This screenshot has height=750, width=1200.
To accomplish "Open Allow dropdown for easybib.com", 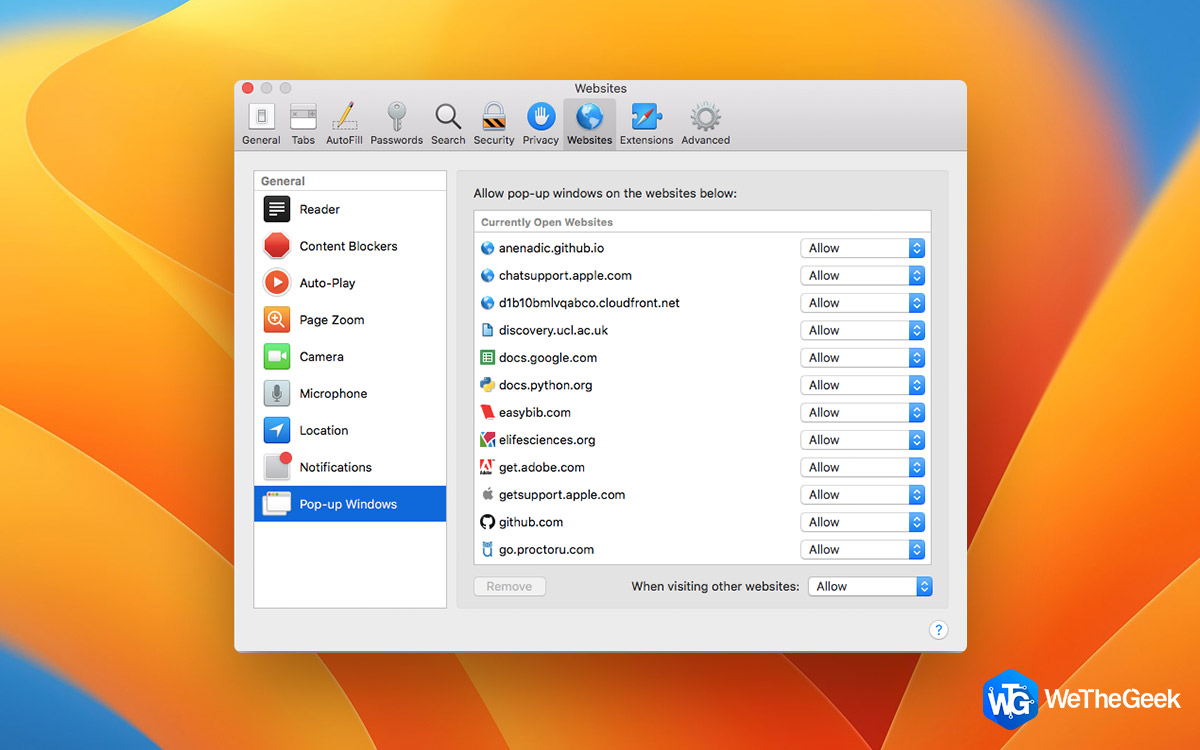I will point(863,412).
